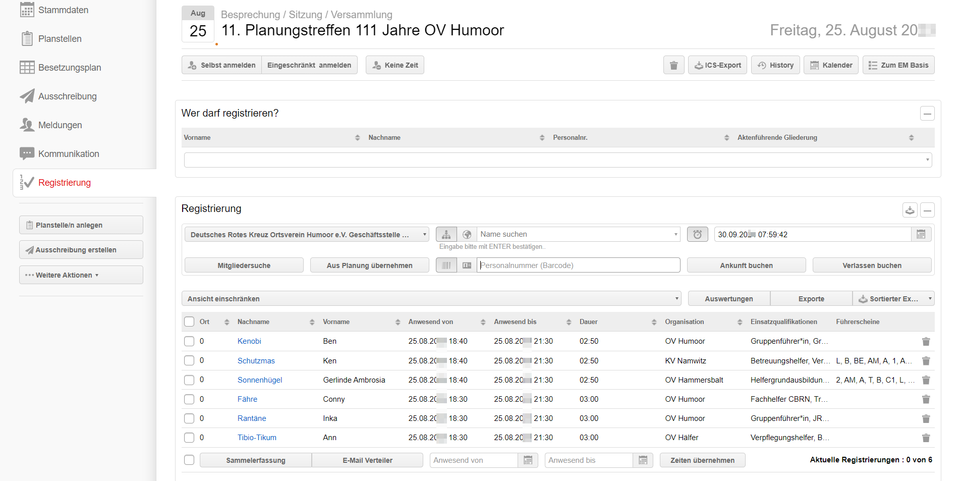The height and width of the screenshot is (481, 960).
Task: Expand the Weitere Aktionen menu
Action: point(81,275)
